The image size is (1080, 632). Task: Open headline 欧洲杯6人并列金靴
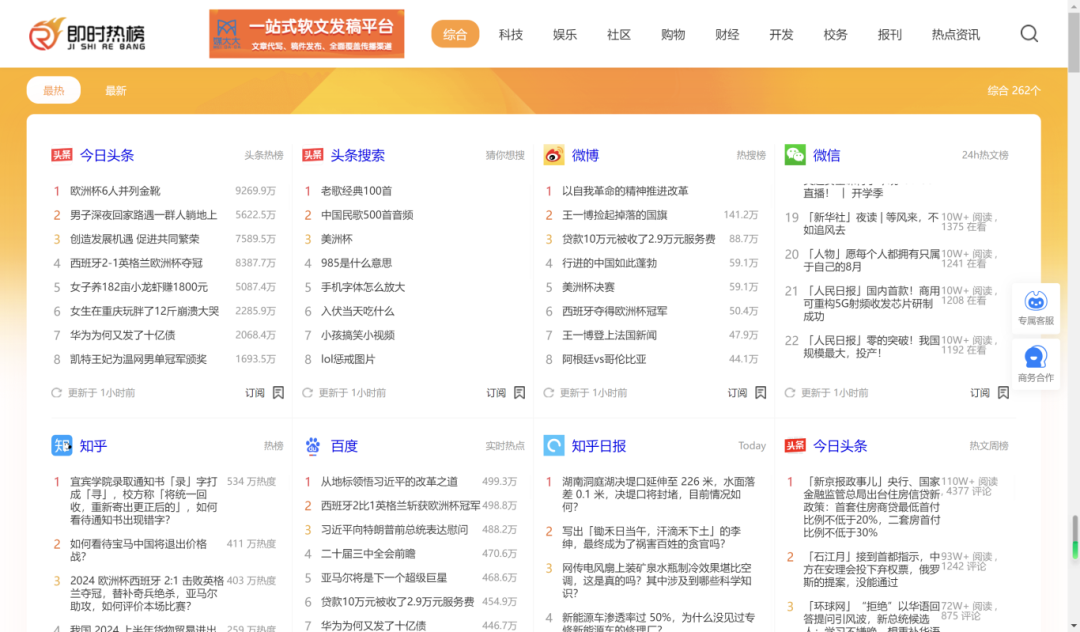click(x=115, y=191)
